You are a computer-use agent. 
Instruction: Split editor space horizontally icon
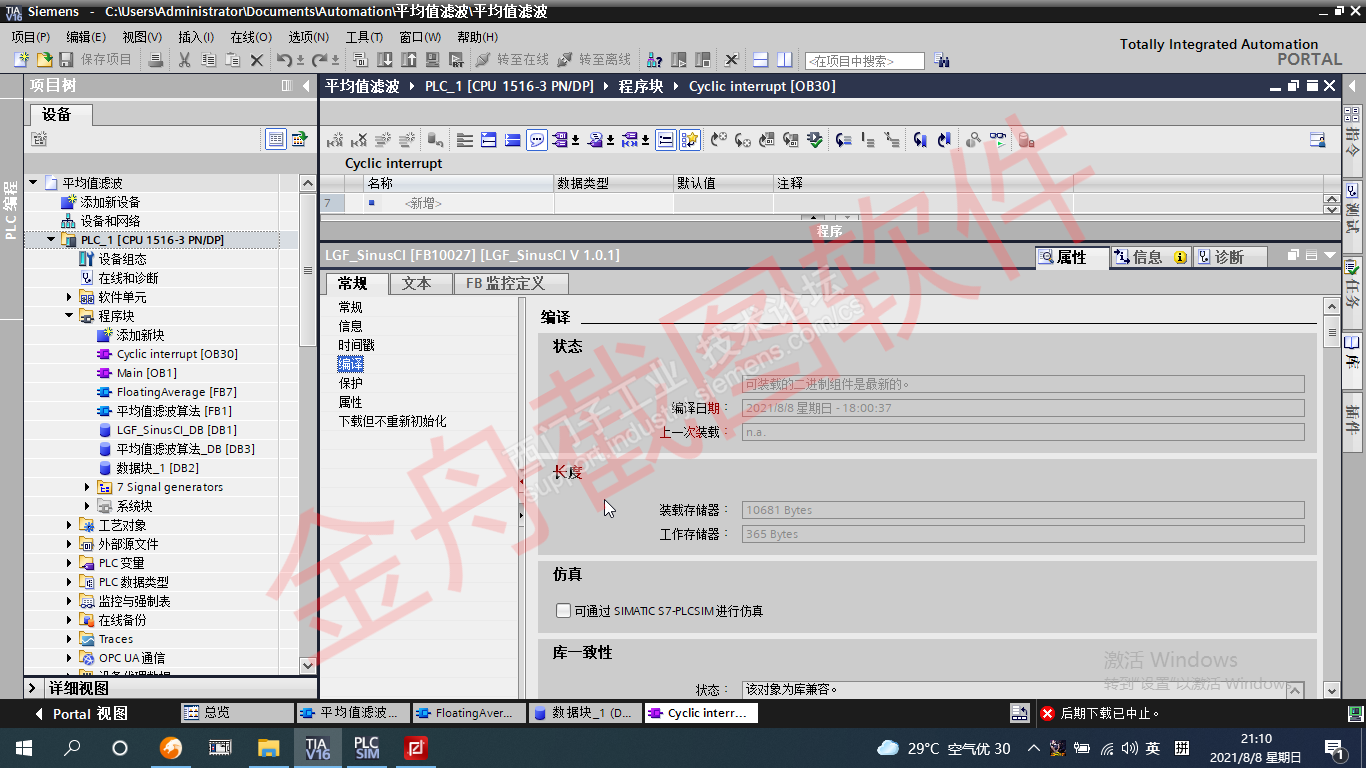761,60
